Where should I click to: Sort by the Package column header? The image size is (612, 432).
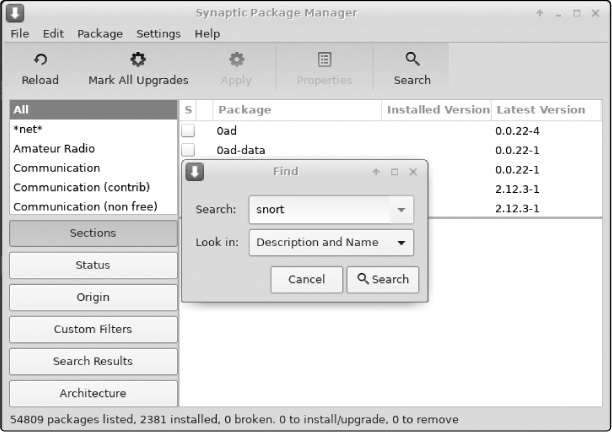(x=297, y=110)
